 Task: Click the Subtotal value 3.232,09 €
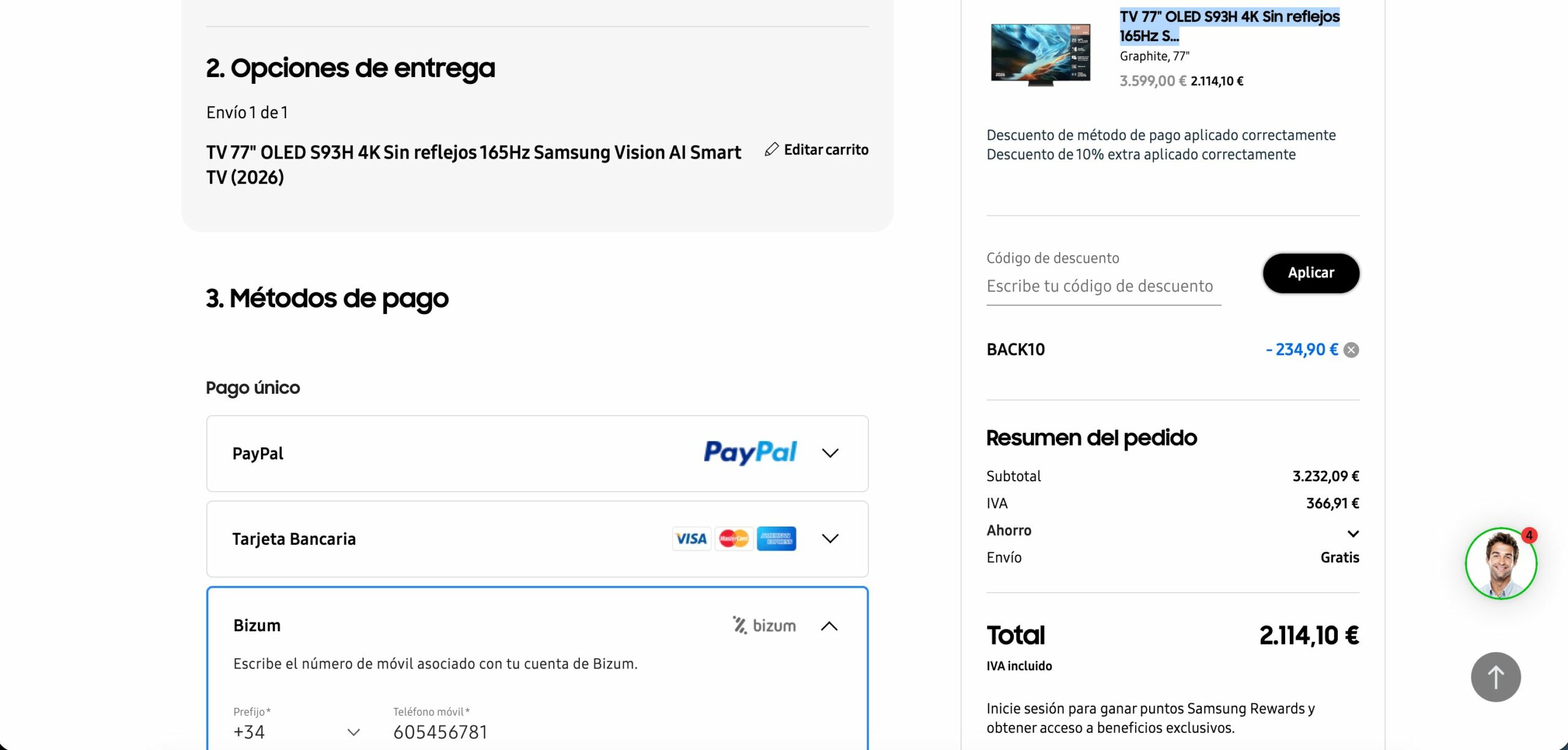point(1325,476)
